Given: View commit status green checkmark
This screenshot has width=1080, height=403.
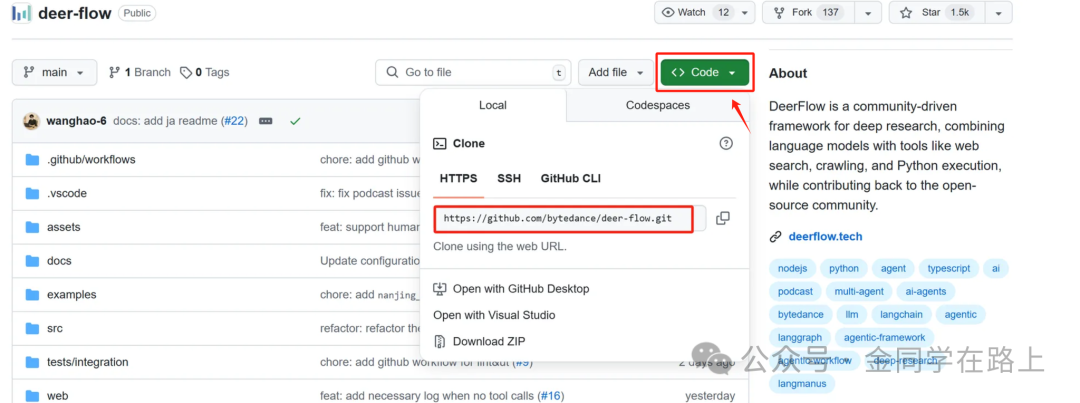Looking at the screenshot, I should pos(295,121).
